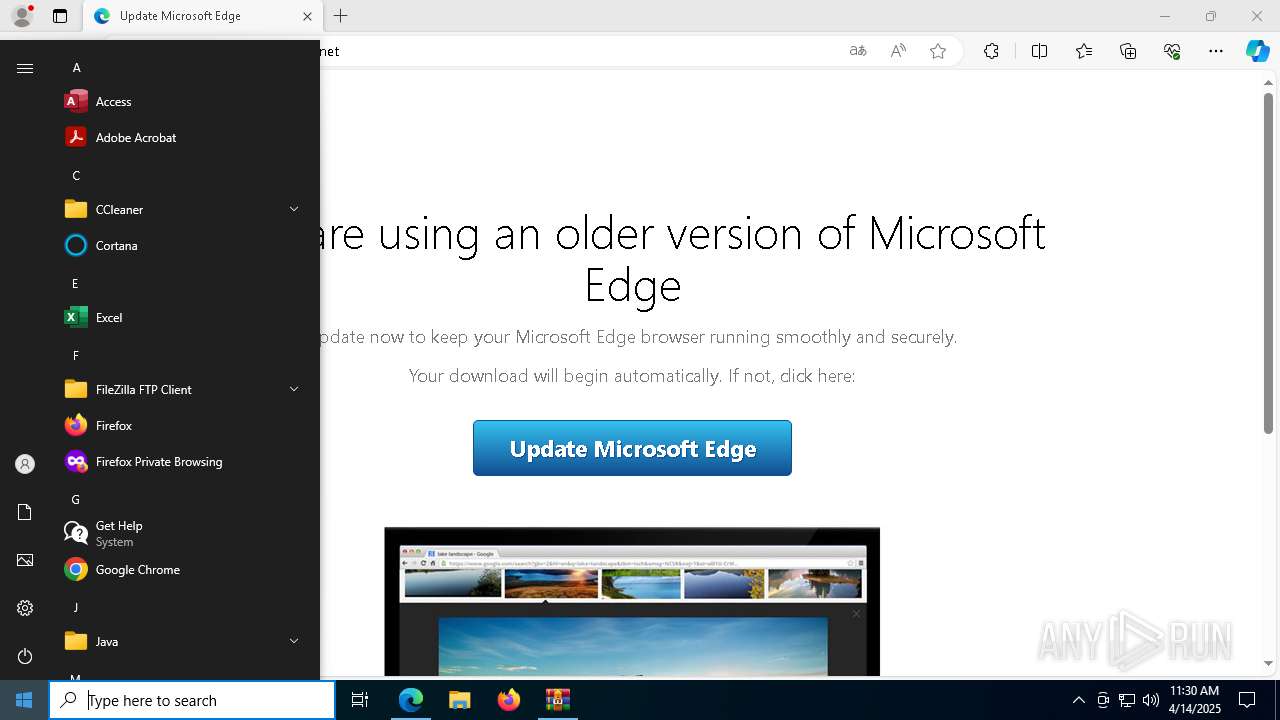Open Collections in Edge toolbar
The width and height of the screenshot is (1280, 720).
(1128, 51)
